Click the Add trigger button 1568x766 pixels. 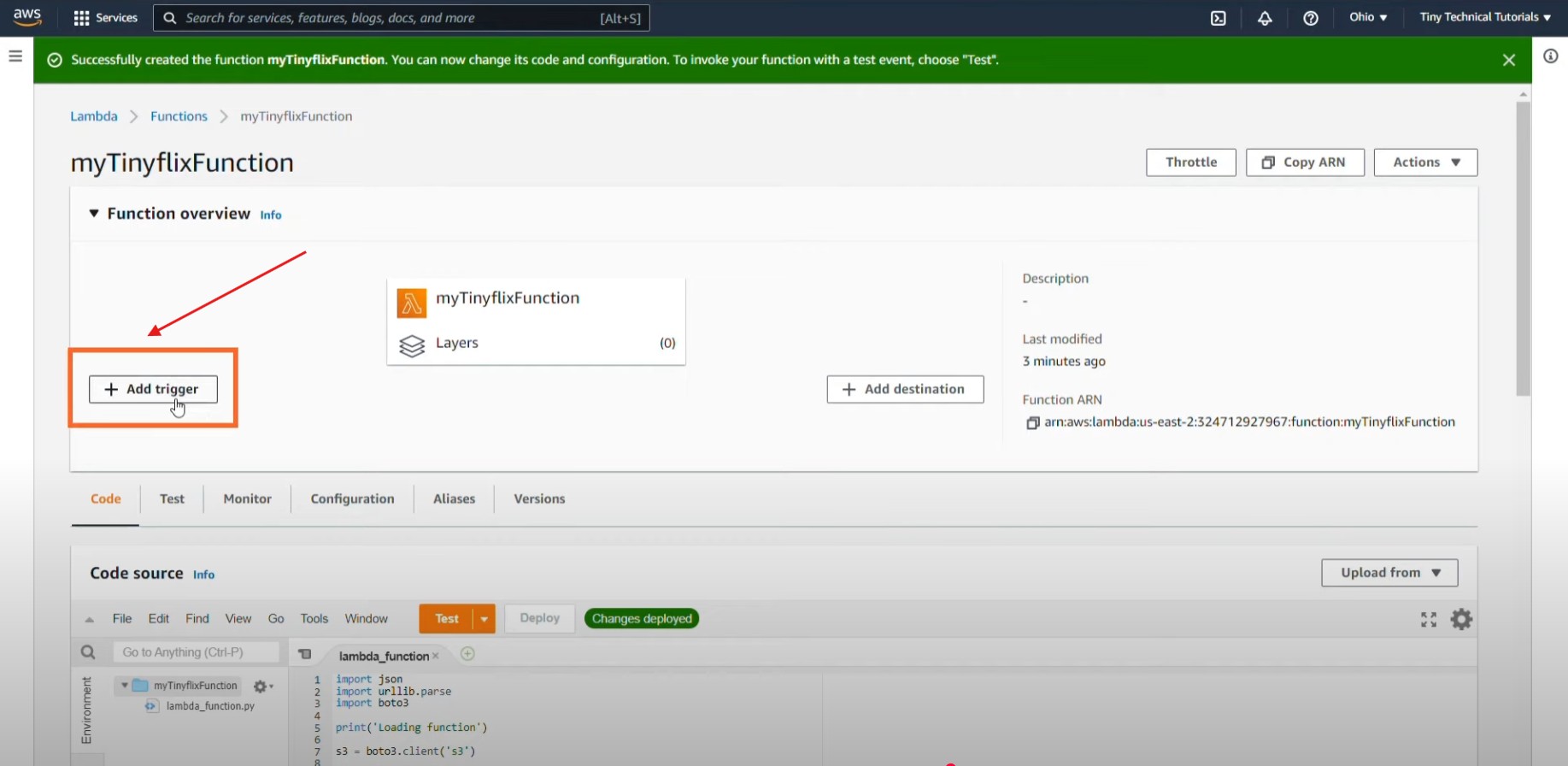click(153, 389)
